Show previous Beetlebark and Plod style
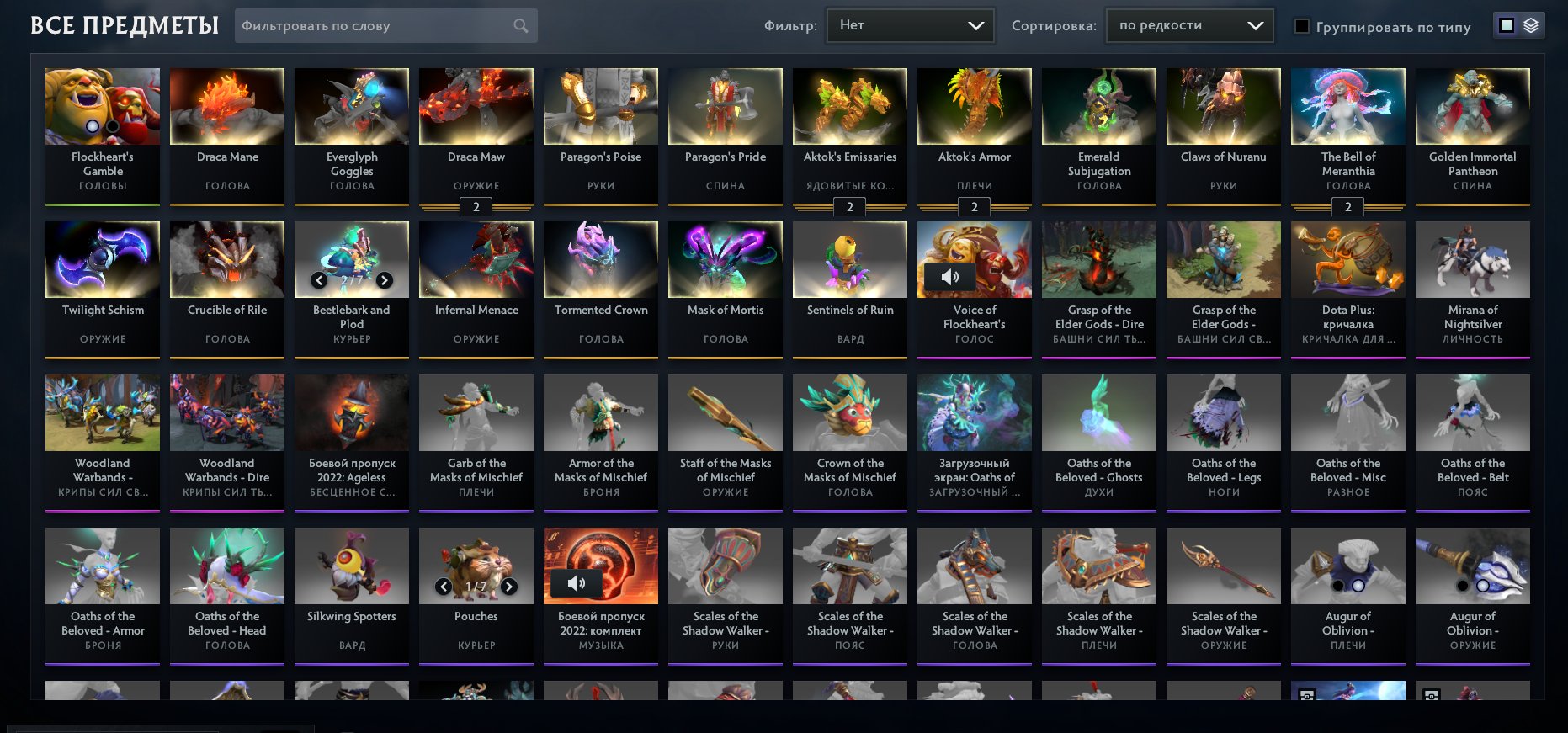This screenshot has height=733, width=1568. 319,280
